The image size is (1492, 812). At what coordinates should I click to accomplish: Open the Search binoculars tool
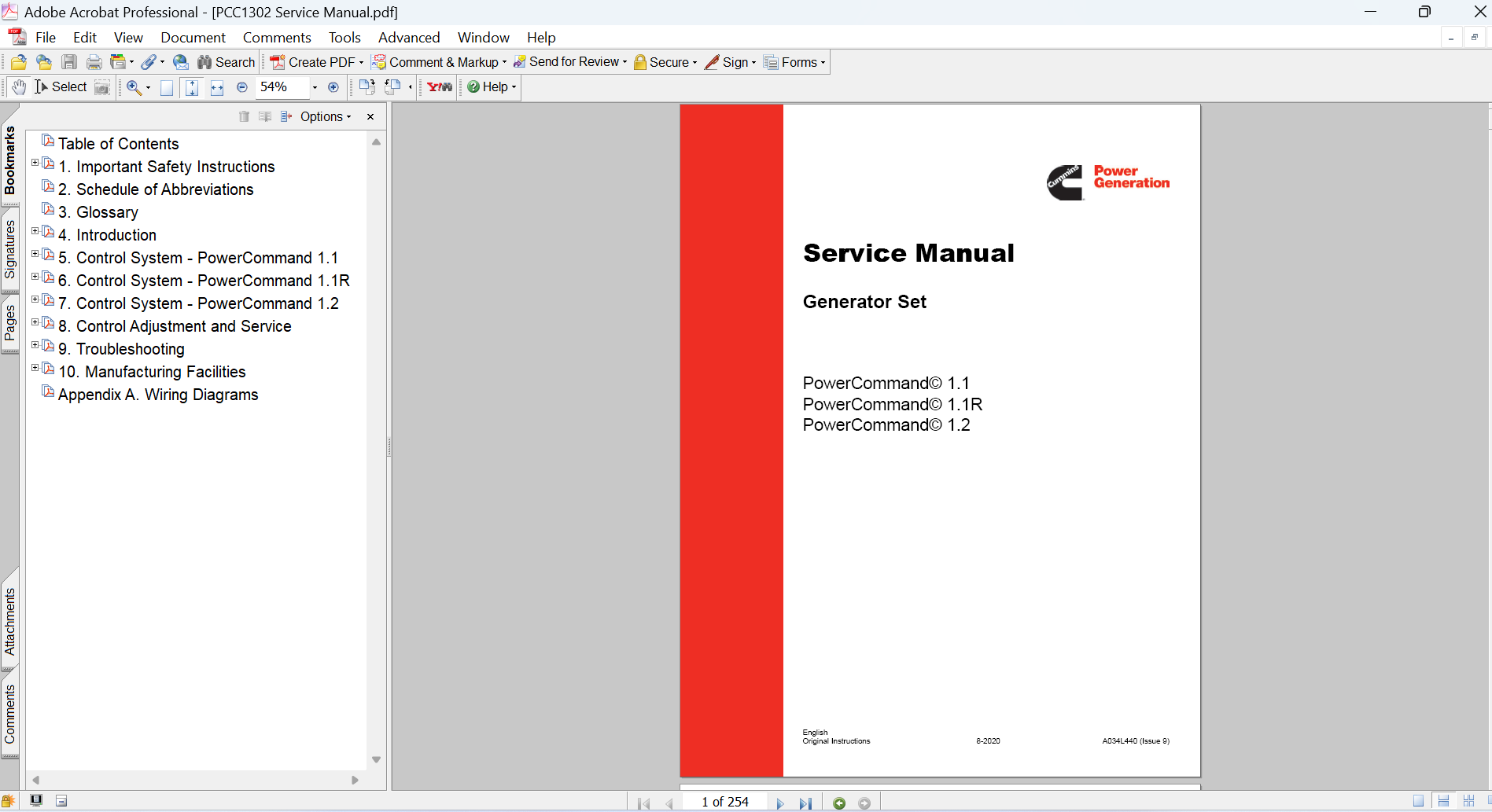[226, 62]
